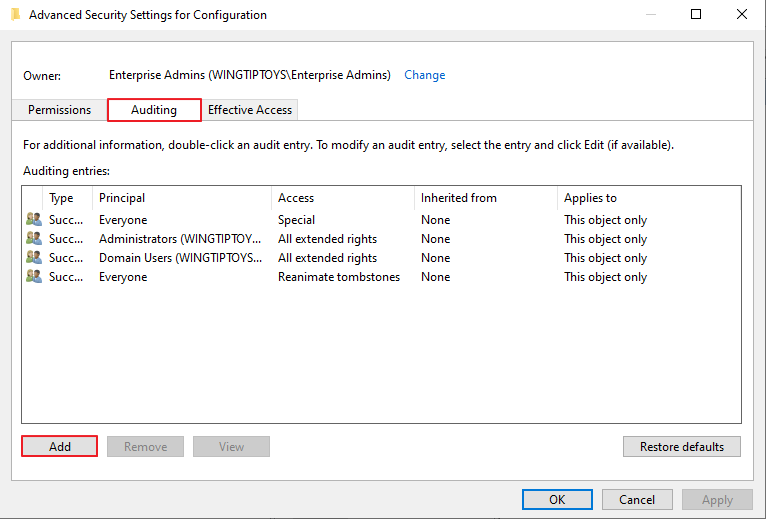766x519 pixels.
Task: Click the Enterprise Admins owner name
Action: point(250,75)
